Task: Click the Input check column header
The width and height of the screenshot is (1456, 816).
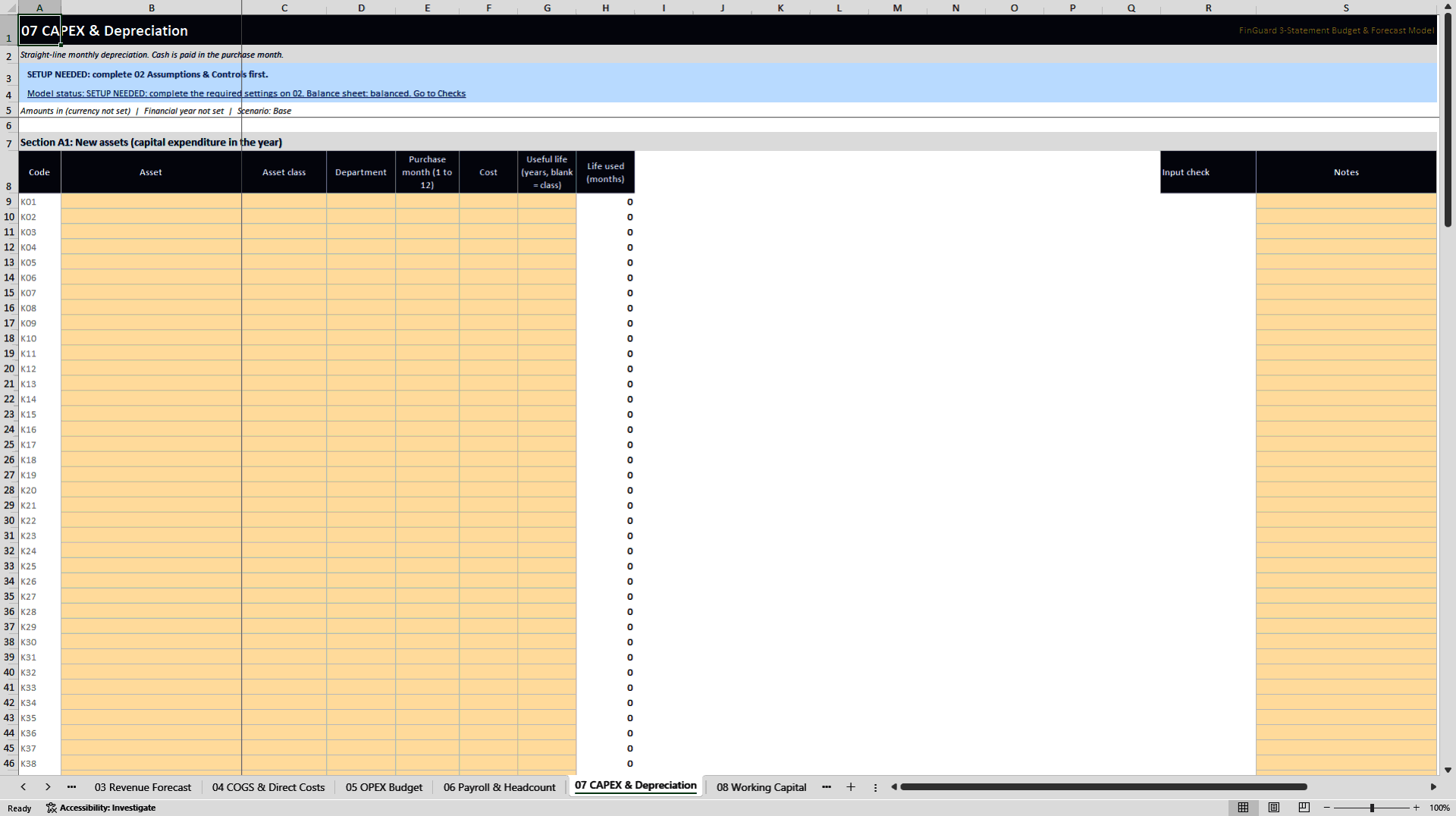Action: click(1208, 172)
